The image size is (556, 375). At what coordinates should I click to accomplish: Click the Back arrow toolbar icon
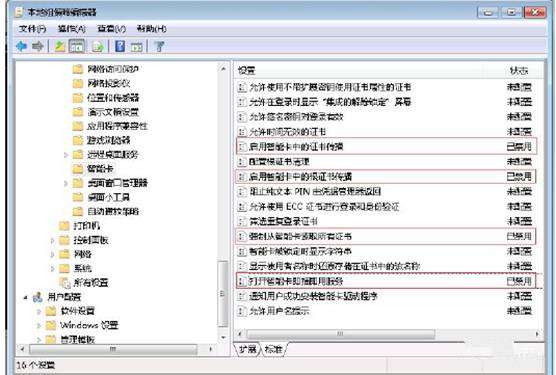pyautogui.click(x=22, y=46)
